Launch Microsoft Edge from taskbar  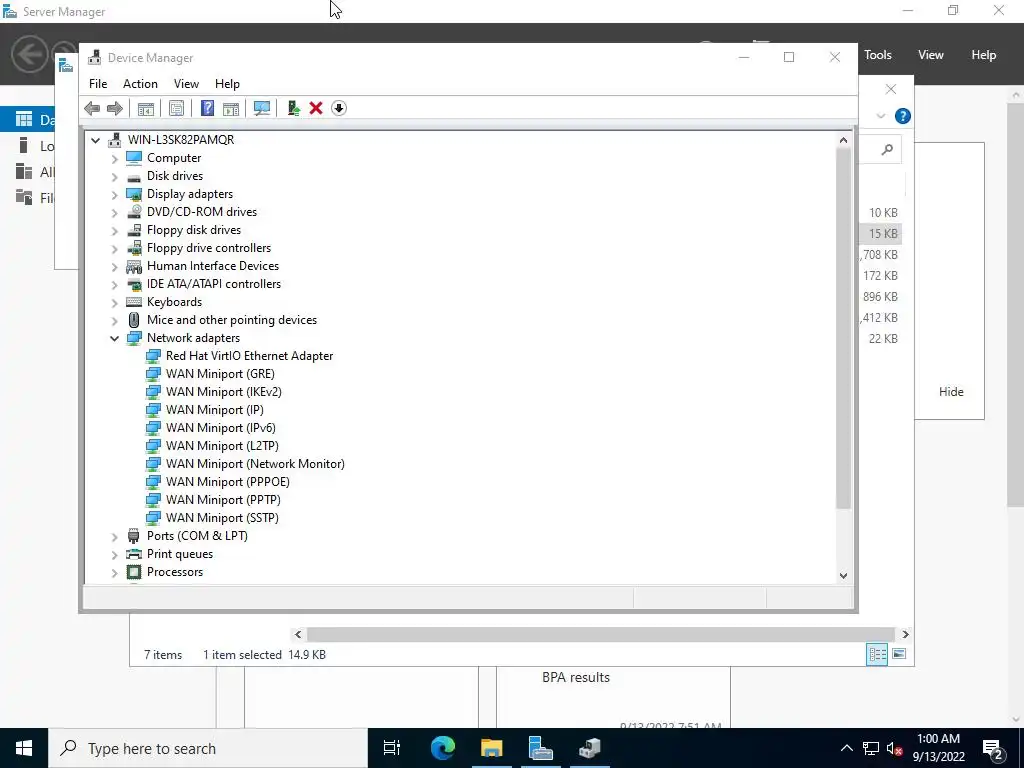443,748
